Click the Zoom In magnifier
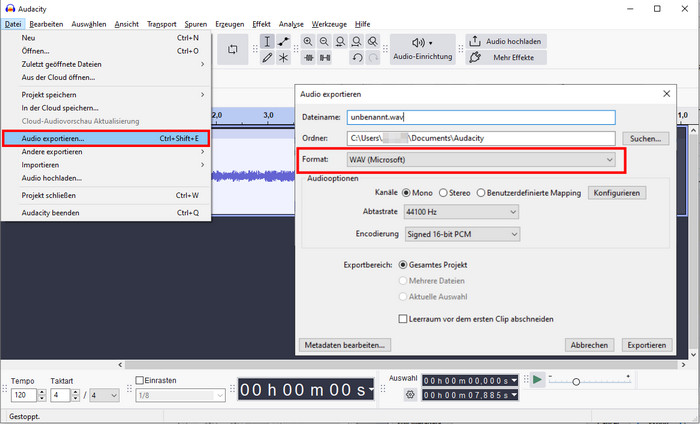This screenshot has width=700, height=424. (308, 42)
